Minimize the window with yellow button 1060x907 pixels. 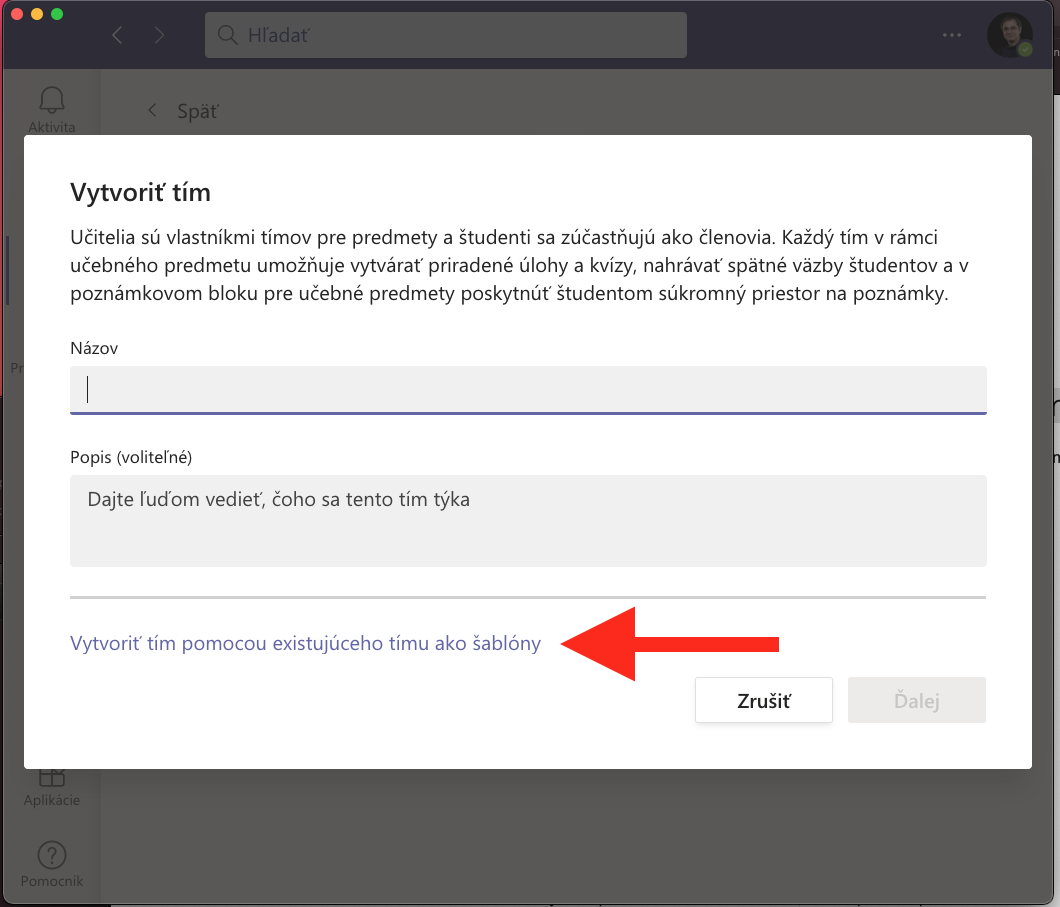[37, 15]
